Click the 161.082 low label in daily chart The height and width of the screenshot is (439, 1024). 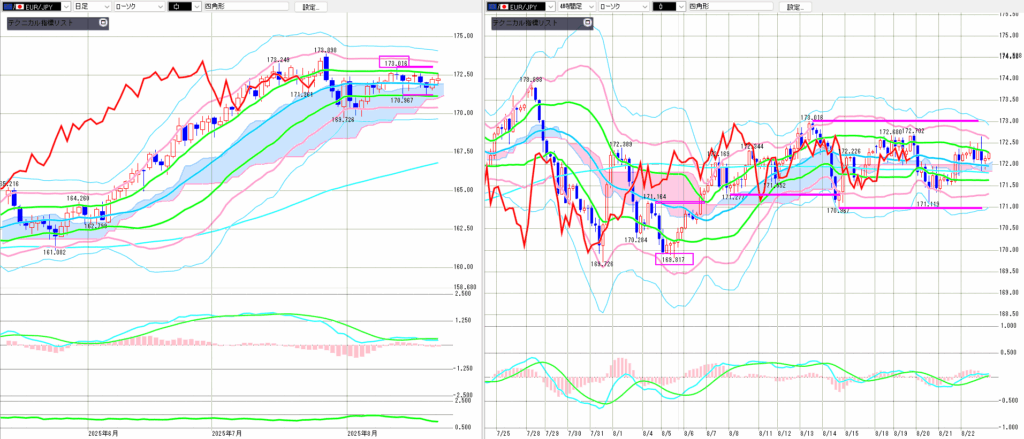tap(56, 251)
